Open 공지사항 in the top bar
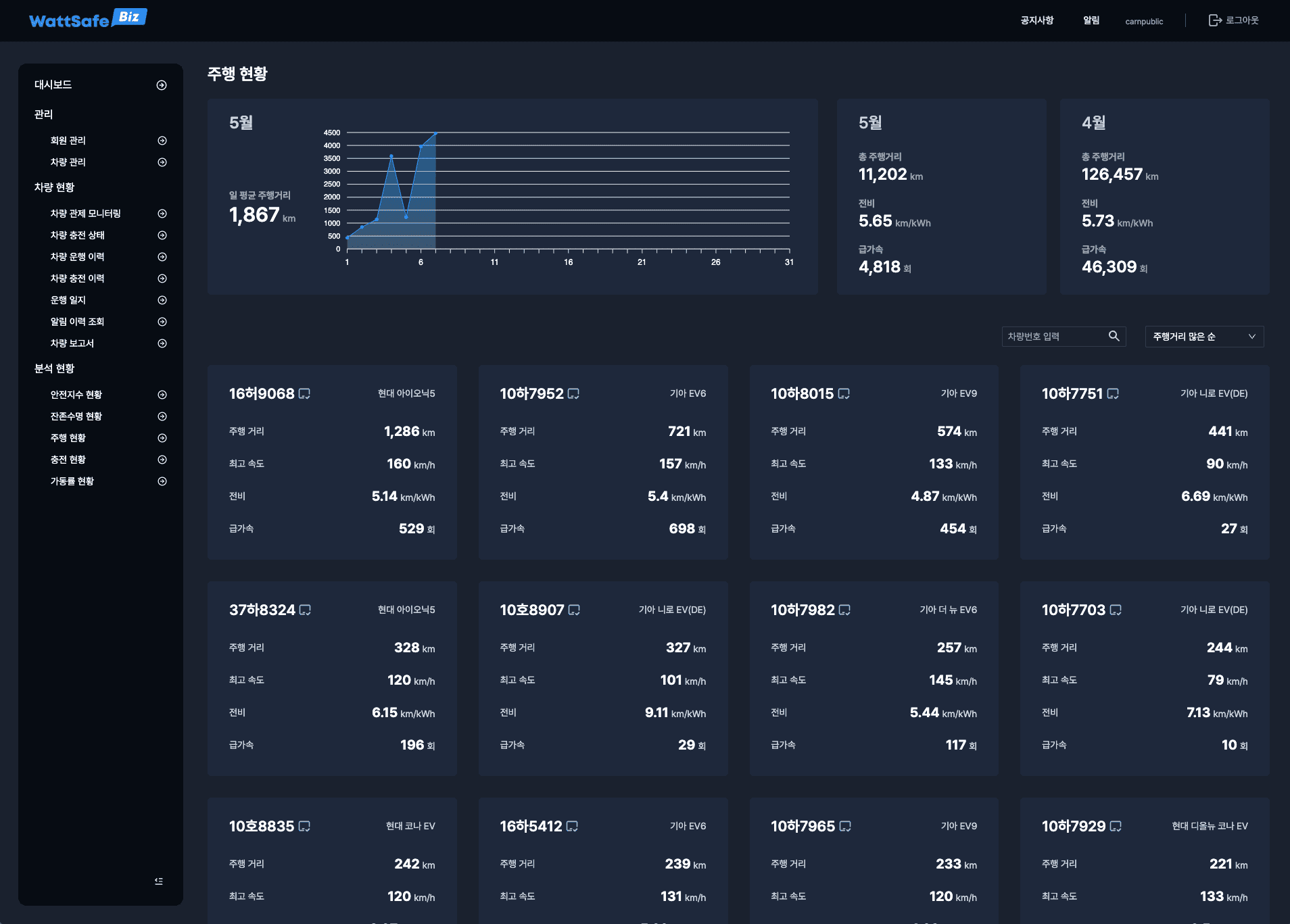The height and width of the screenshot is (924, 1290). pyautogui.click(x=1037, y=20)
